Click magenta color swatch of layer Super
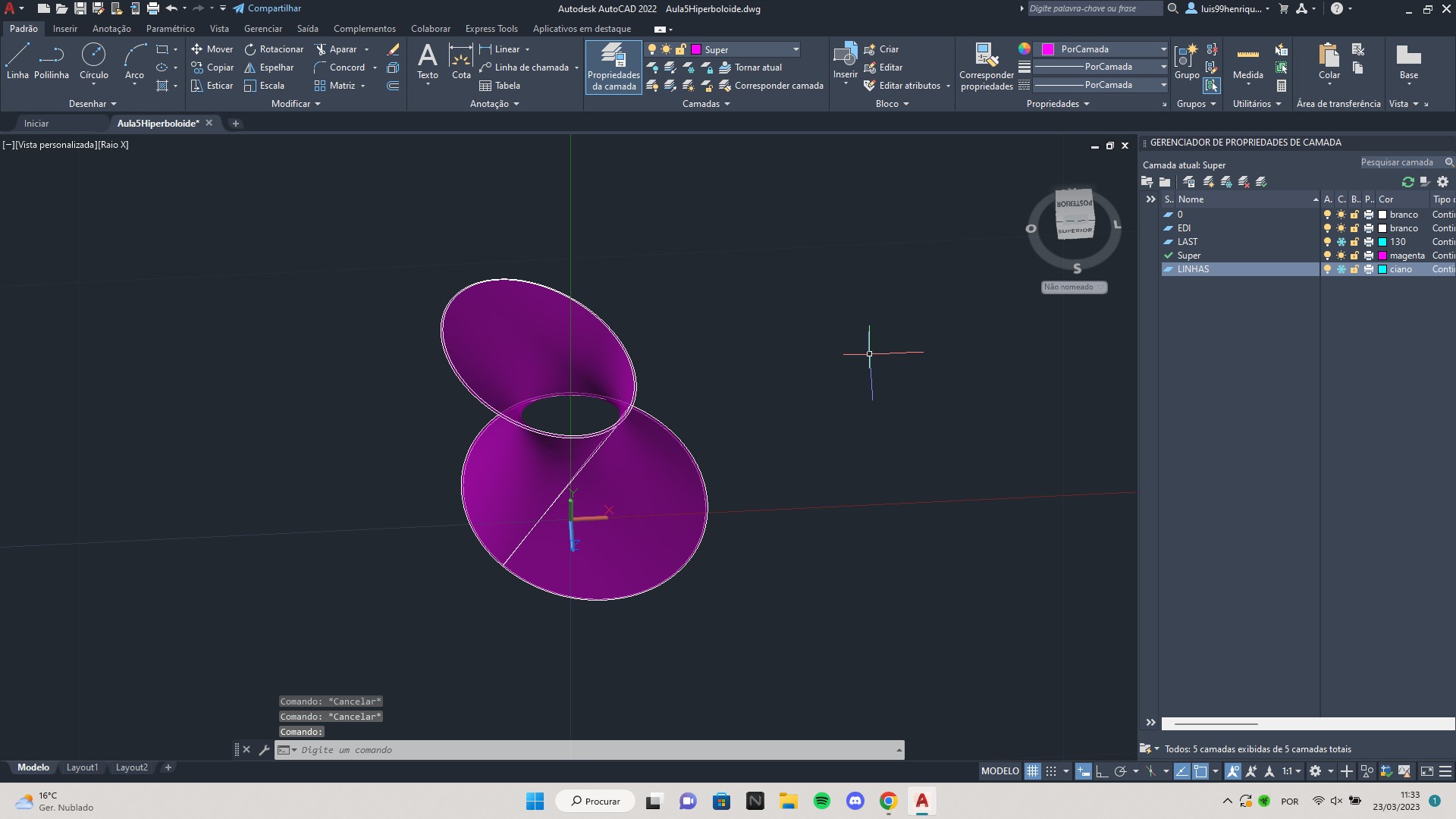Viewport: 1456px width, 819px height. coord(1382,256)
